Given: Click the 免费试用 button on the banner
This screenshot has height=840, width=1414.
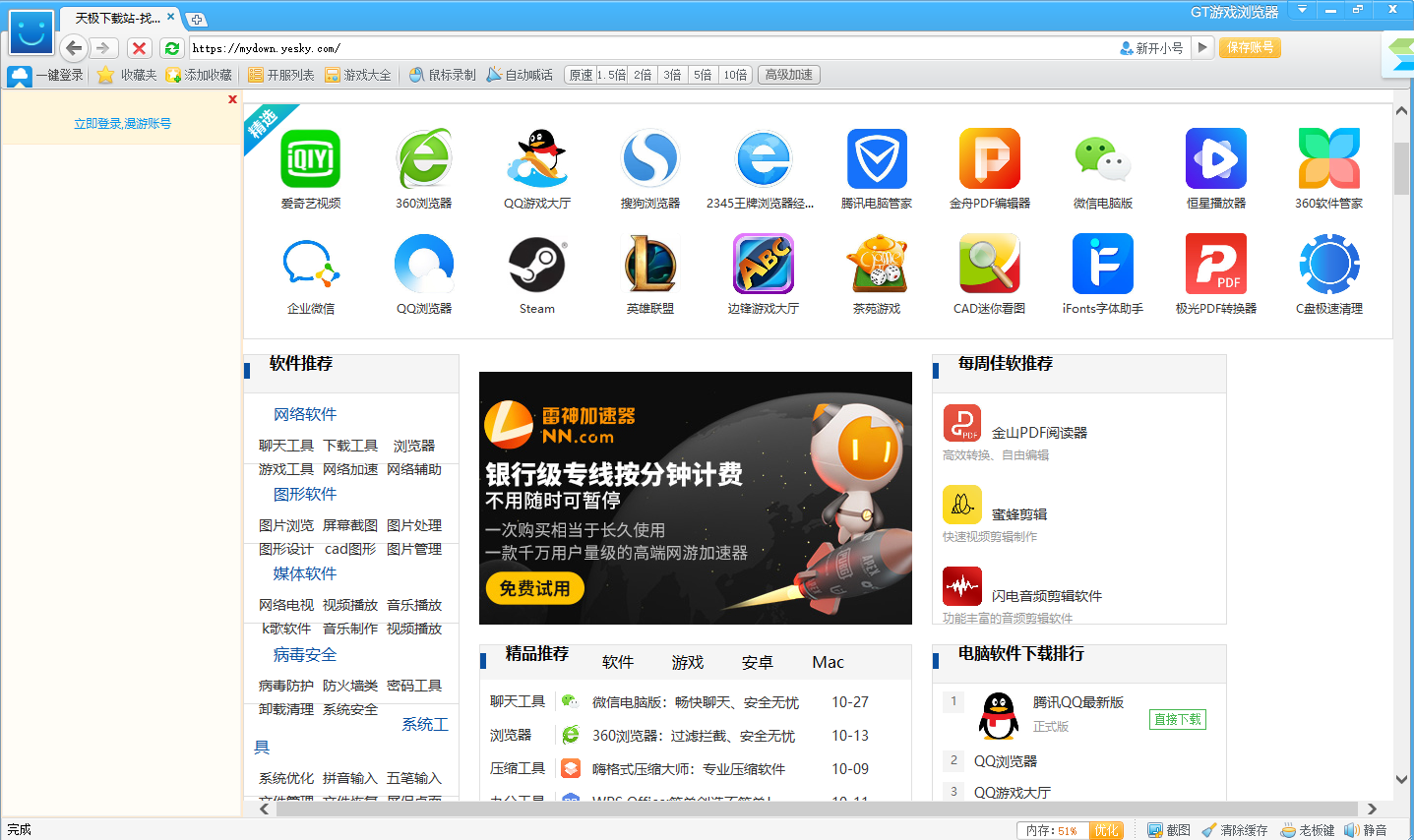Looking at the screenshot, I should [534, 588].
